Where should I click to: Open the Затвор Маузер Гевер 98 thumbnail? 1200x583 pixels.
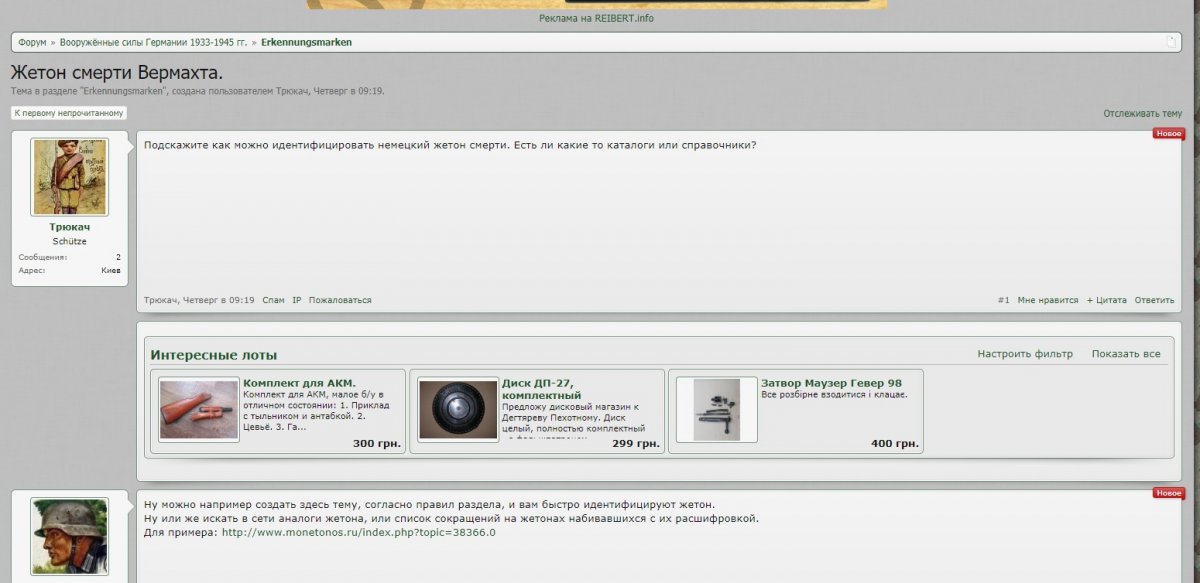717,410
